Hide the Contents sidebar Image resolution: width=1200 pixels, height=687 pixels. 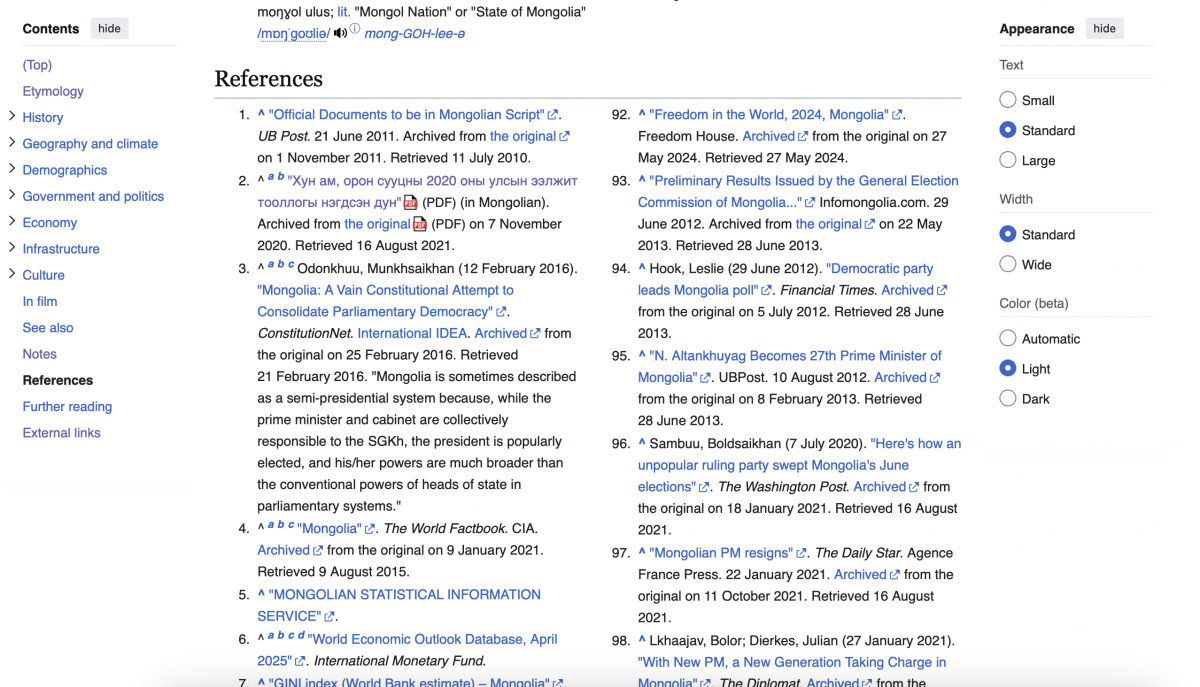pyautogui.click(x=109, y=28)
